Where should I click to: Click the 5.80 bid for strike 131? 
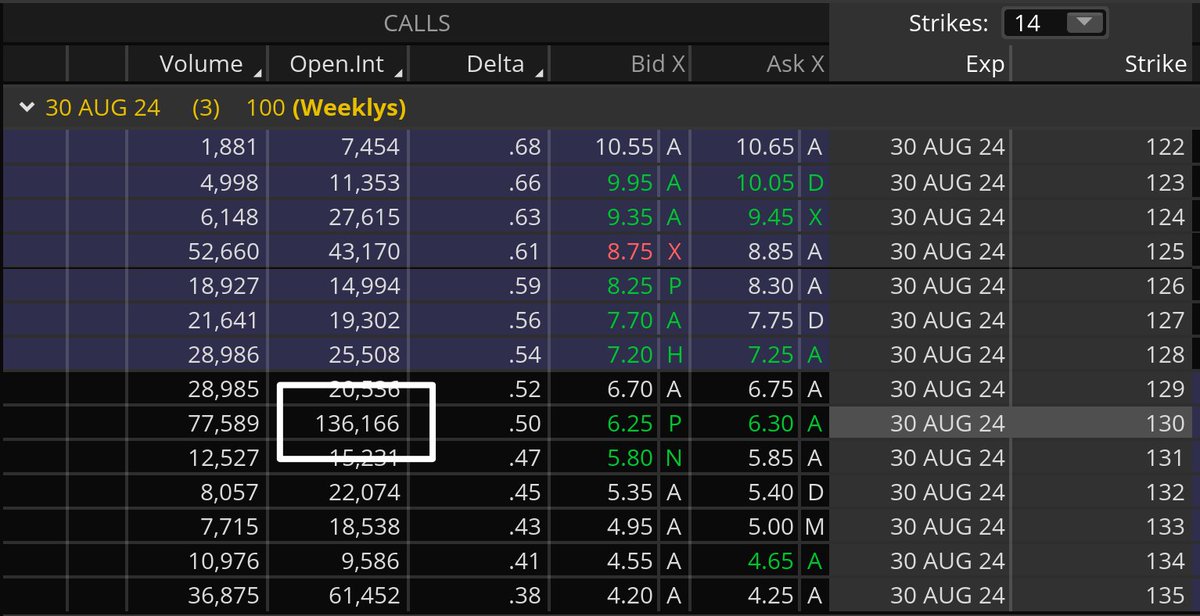click(x=629, y=458)
